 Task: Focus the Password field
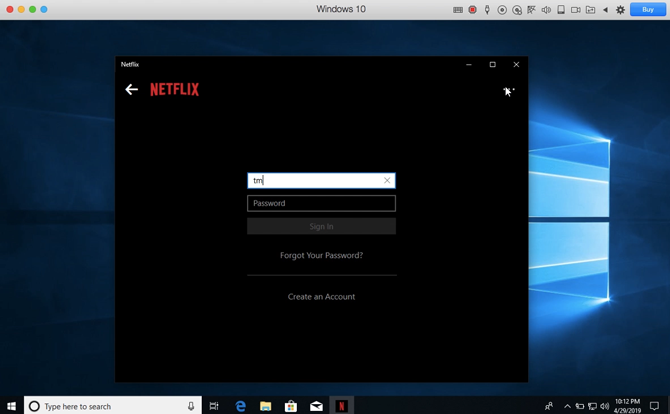321,203
